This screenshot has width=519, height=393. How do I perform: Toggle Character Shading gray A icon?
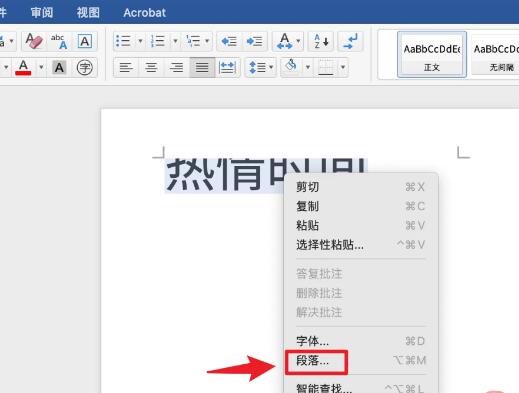(59, 68)
